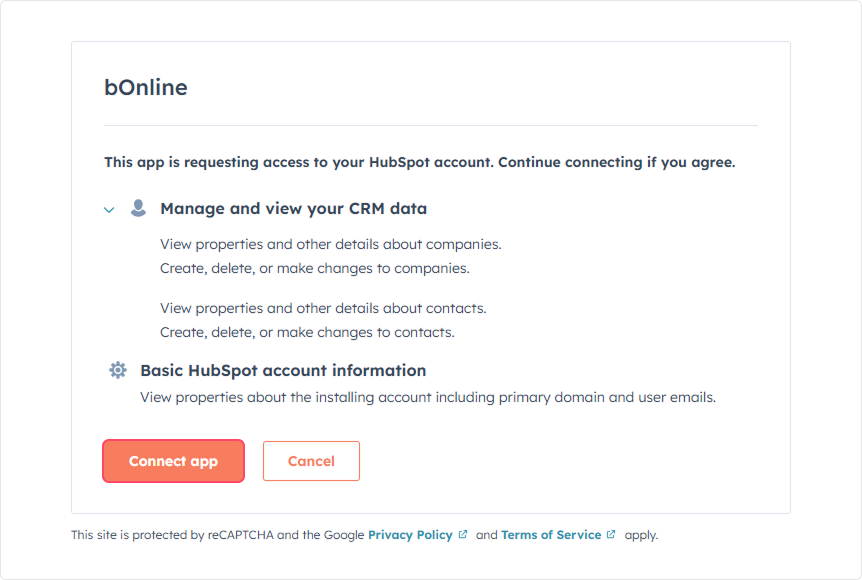Select the "Manage and view your CRM data" heading

[293, 209]
